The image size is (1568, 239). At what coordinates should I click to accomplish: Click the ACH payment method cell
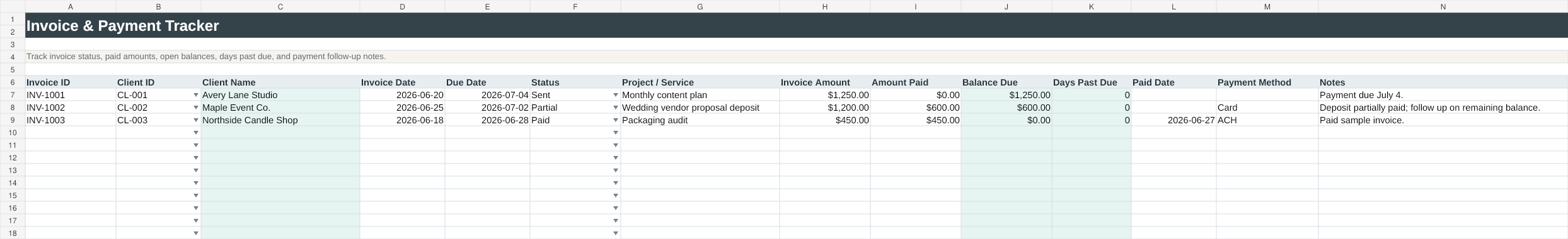pyautogui.click(x=1267, y=120)
